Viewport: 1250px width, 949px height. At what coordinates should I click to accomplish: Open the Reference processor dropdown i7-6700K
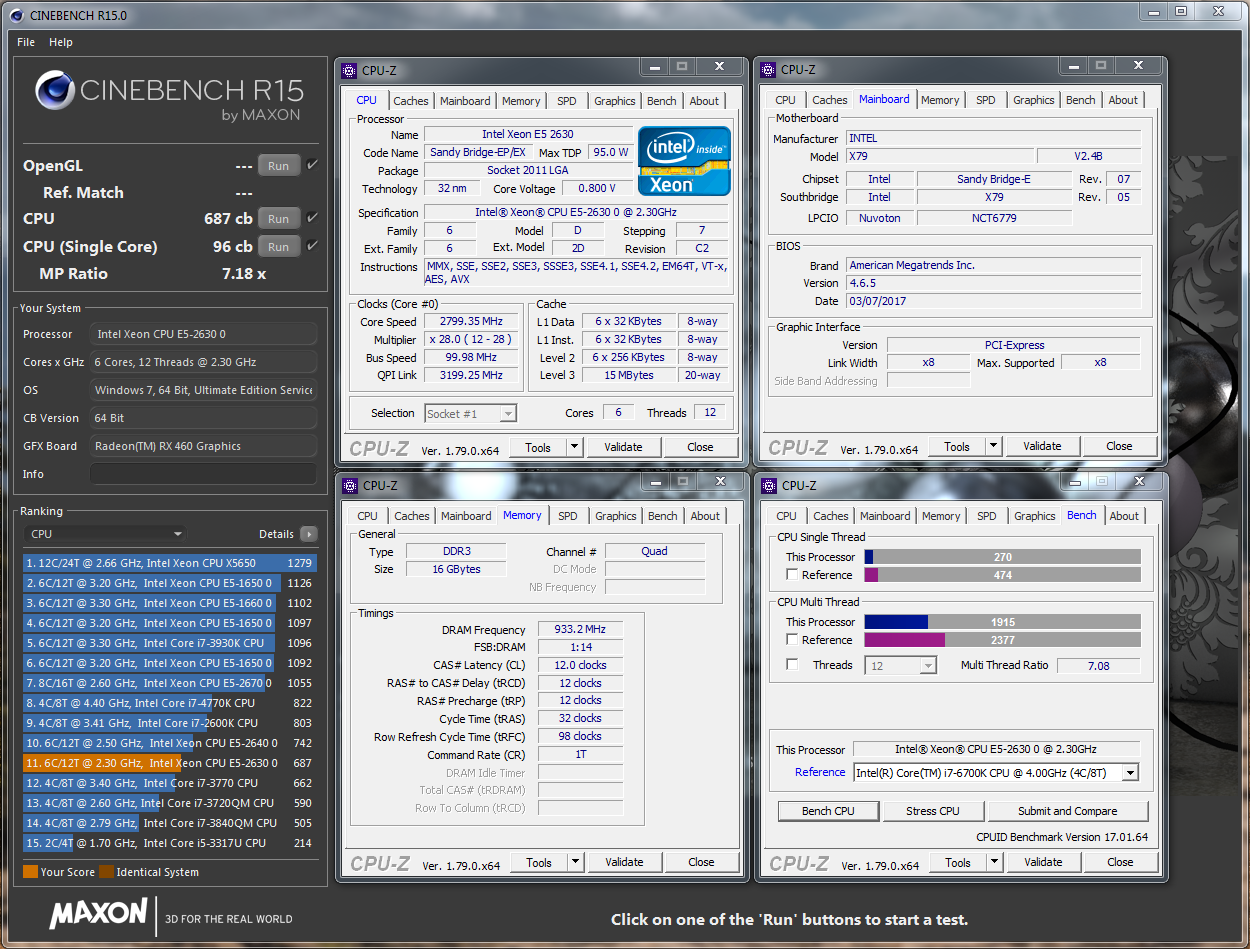pos(996,772)
